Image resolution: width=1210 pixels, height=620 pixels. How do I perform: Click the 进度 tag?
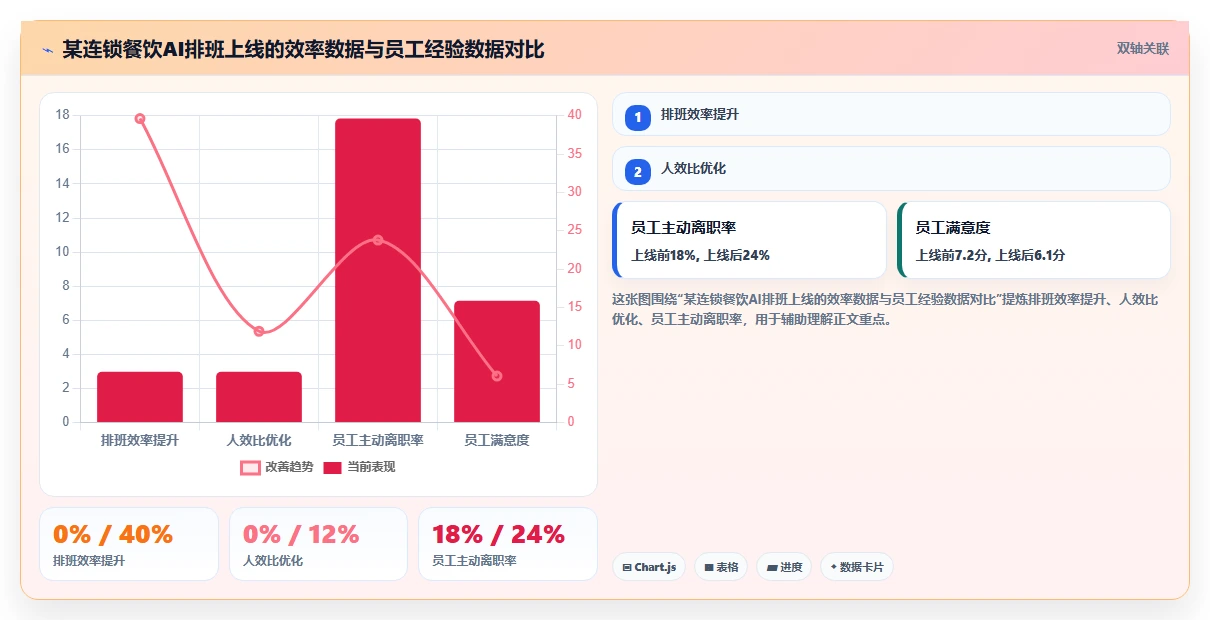[784, 567]
